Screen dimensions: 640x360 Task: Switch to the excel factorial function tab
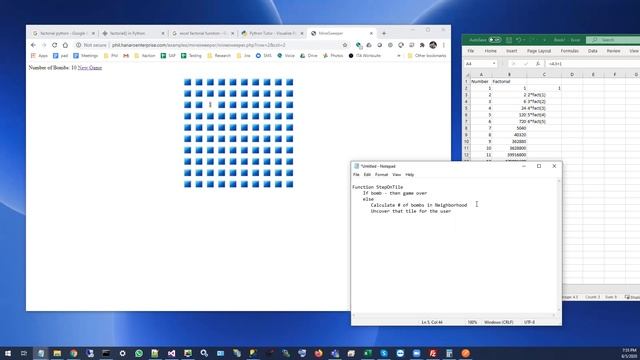click(202, 33)
